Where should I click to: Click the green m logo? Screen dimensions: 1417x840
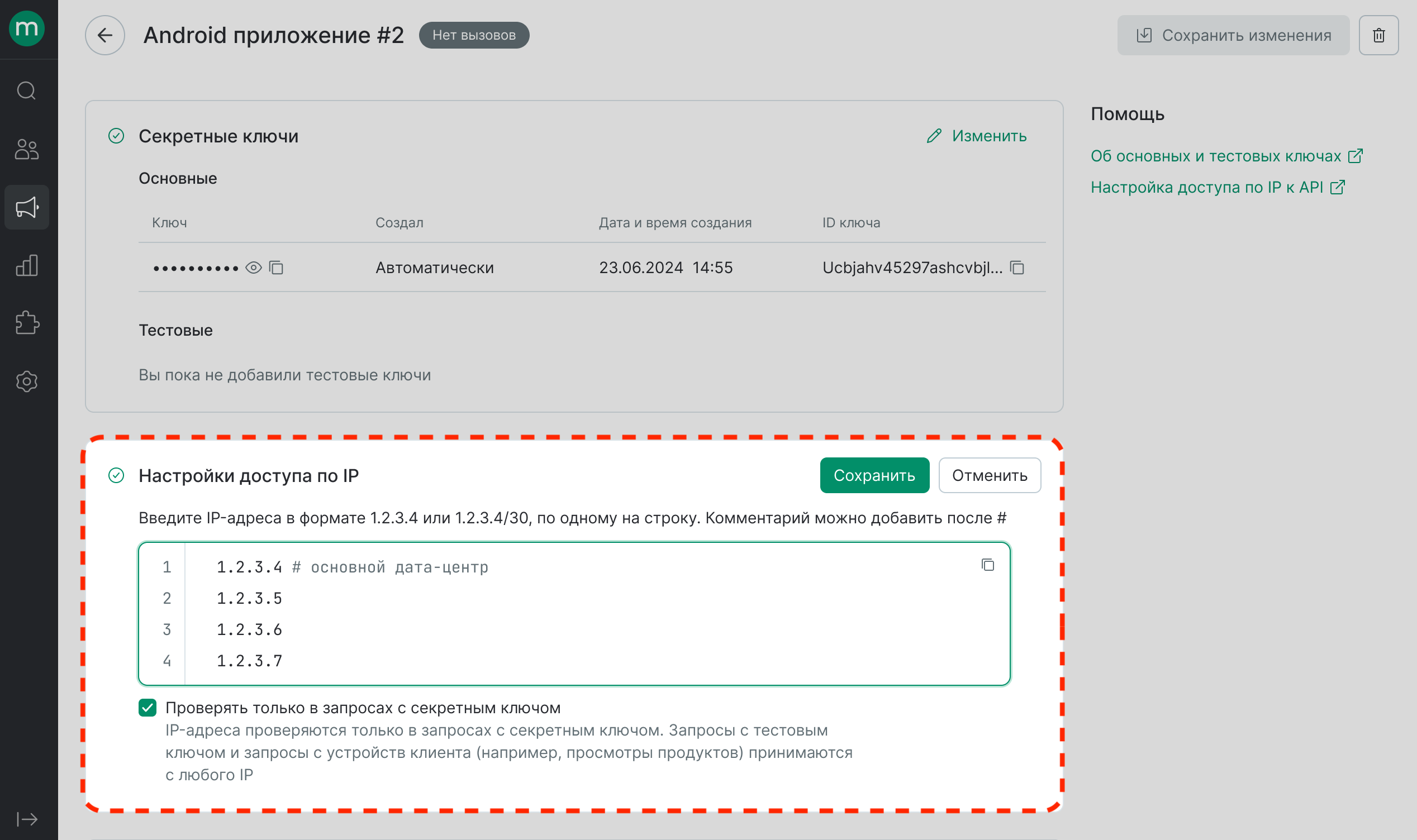click(x=27, y=28)
